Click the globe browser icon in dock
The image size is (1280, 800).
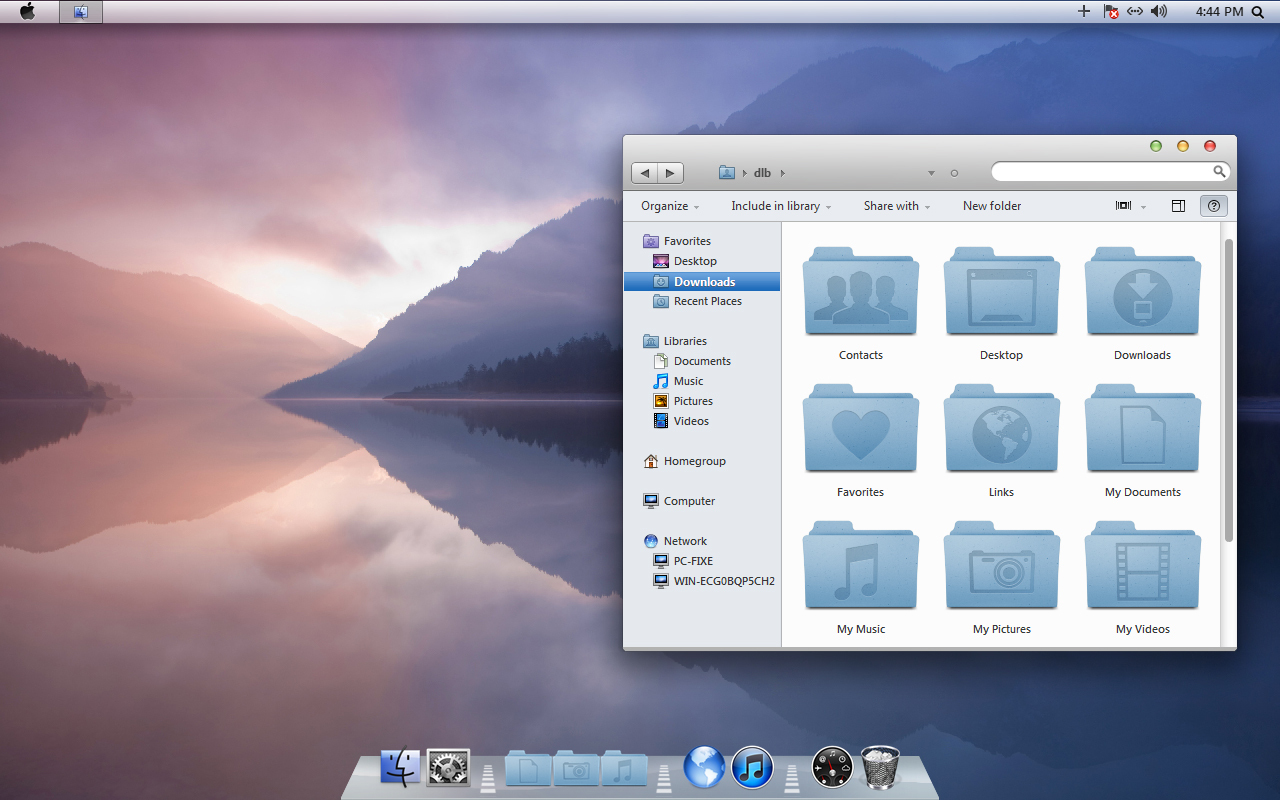(x=704, y=767)
